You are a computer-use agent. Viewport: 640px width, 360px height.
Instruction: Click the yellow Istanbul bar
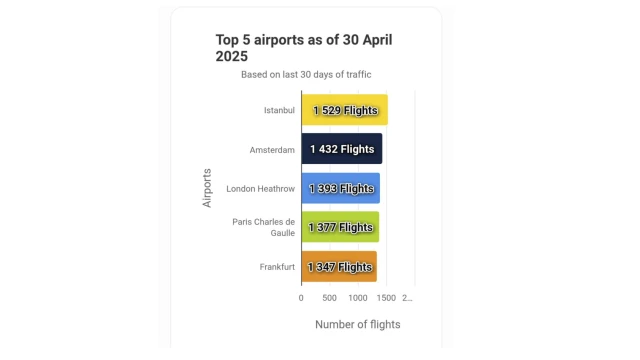click(344, 110)
